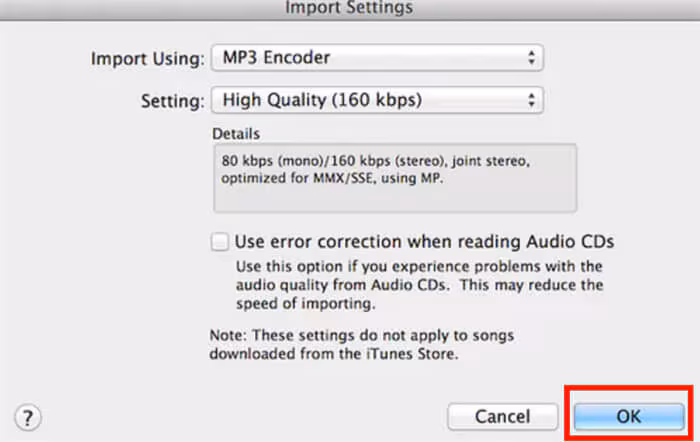Expand the Setting quality dropdown
This screenshot has height=442, width=700.
[x=376, y=100]
